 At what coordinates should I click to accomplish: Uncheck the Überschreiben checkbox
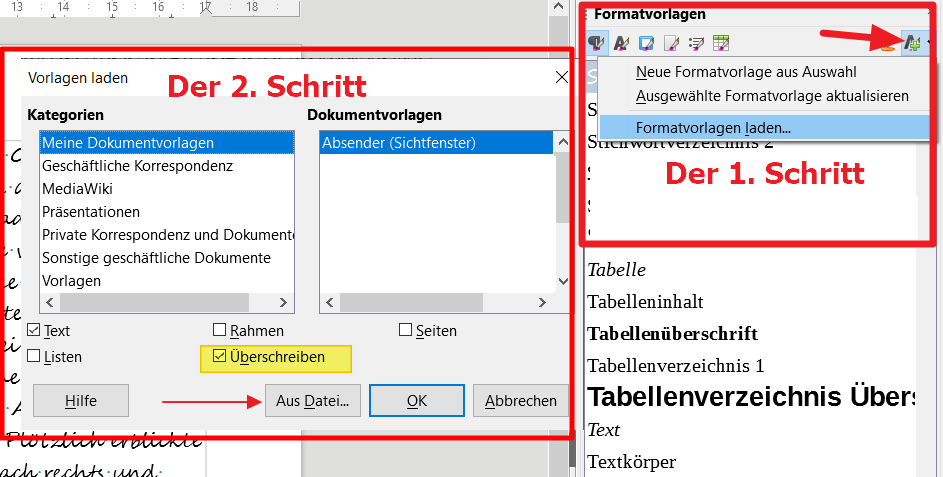[220, 356]
